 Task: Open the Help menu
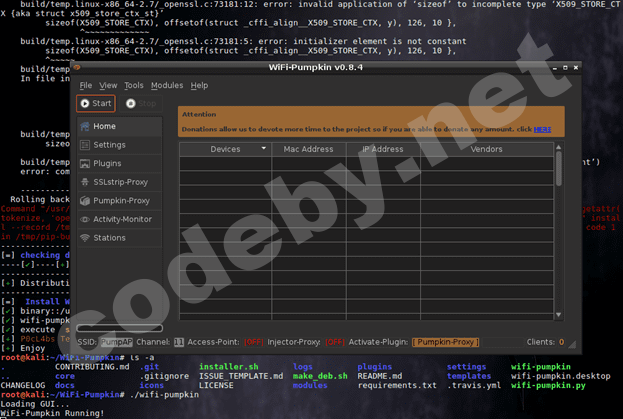(x=199, y=86)
